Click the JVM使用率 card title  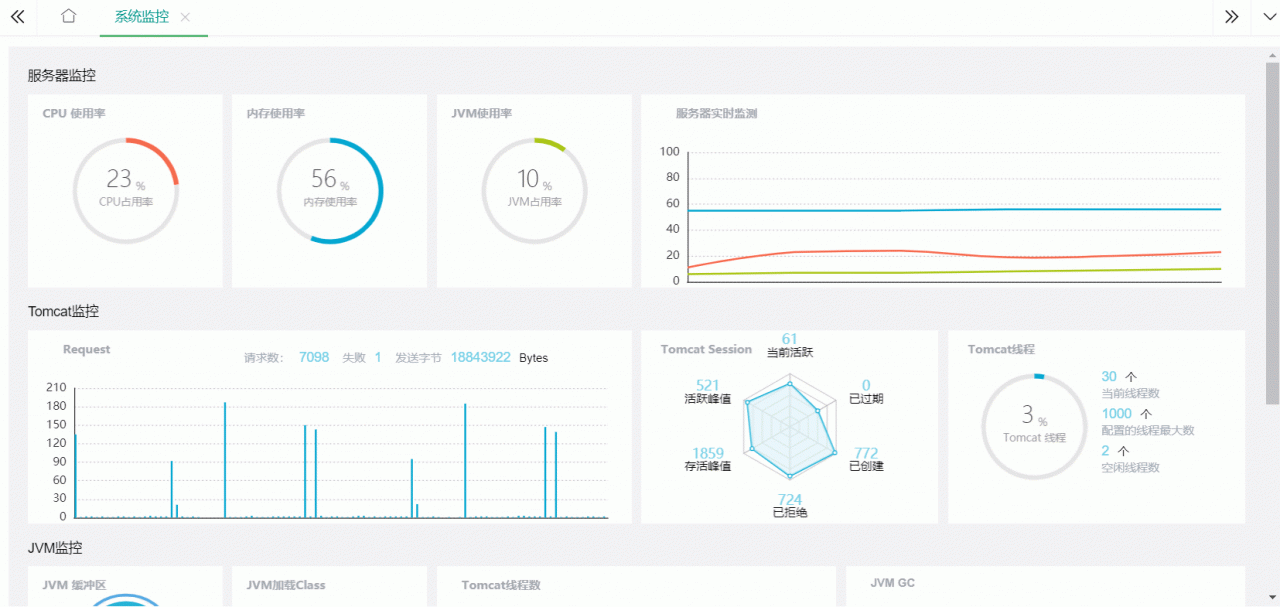pyautogui.click(x=482, y=114)
